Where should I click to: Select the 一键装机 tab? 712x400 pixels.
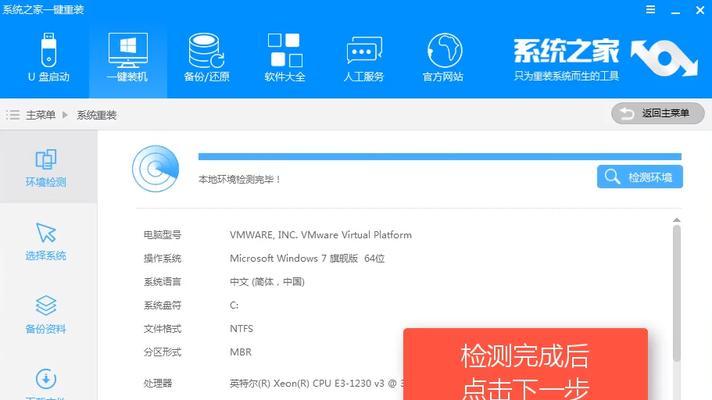(128, 58)
